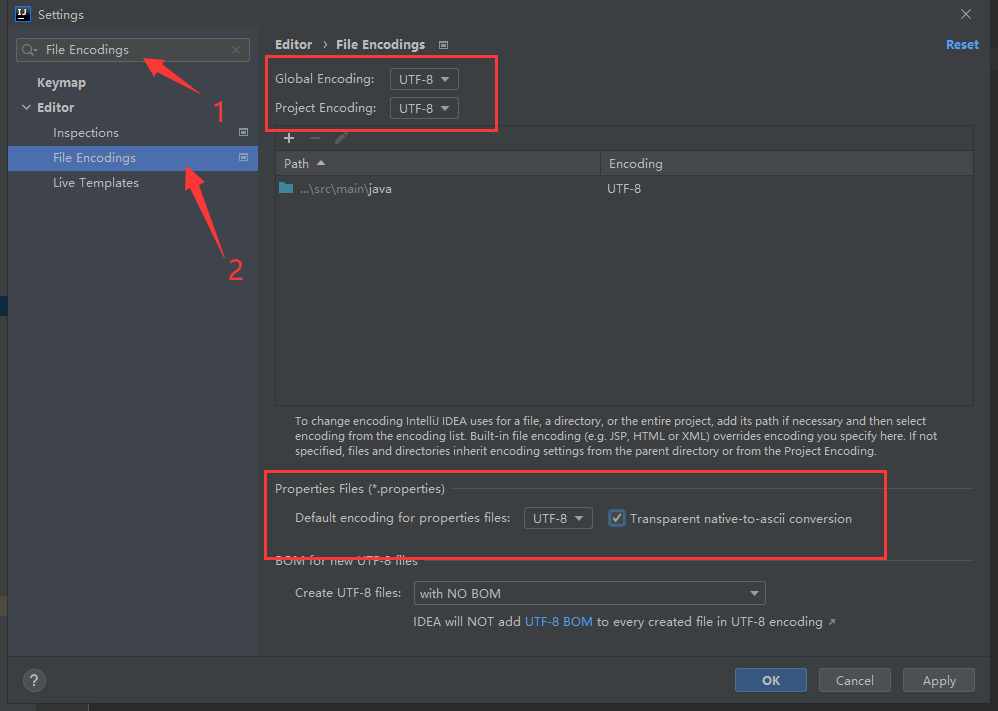This screenshot has width=998, height=711.
Task: Open external link arrow after BOM note
Action: coord(832,622)
